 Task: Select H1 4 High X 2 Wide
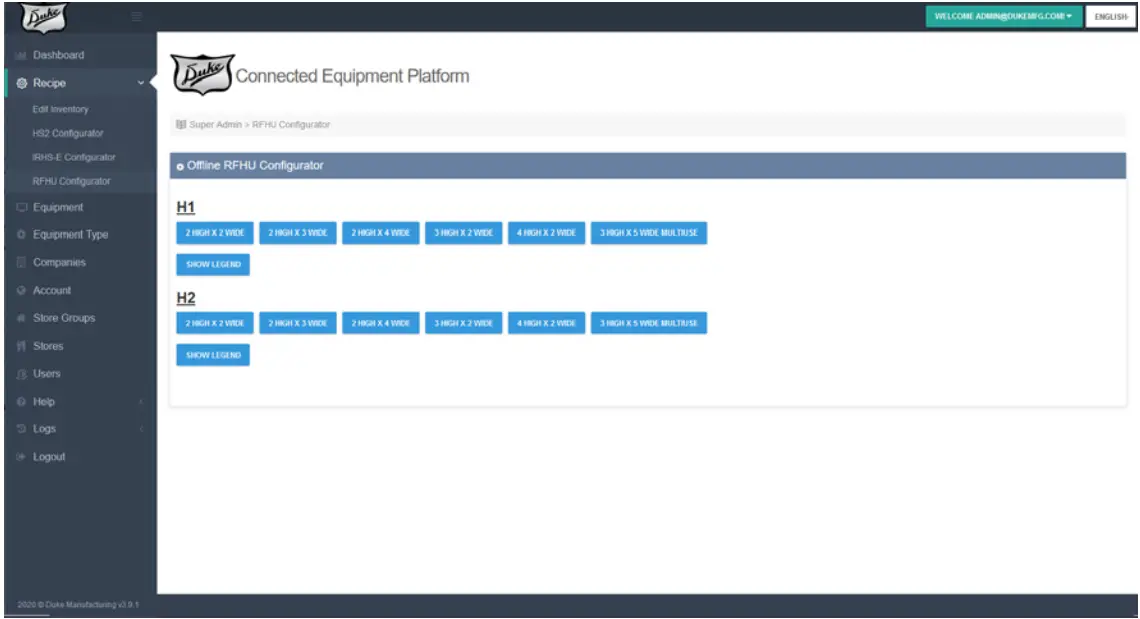[x=546, y=233]
